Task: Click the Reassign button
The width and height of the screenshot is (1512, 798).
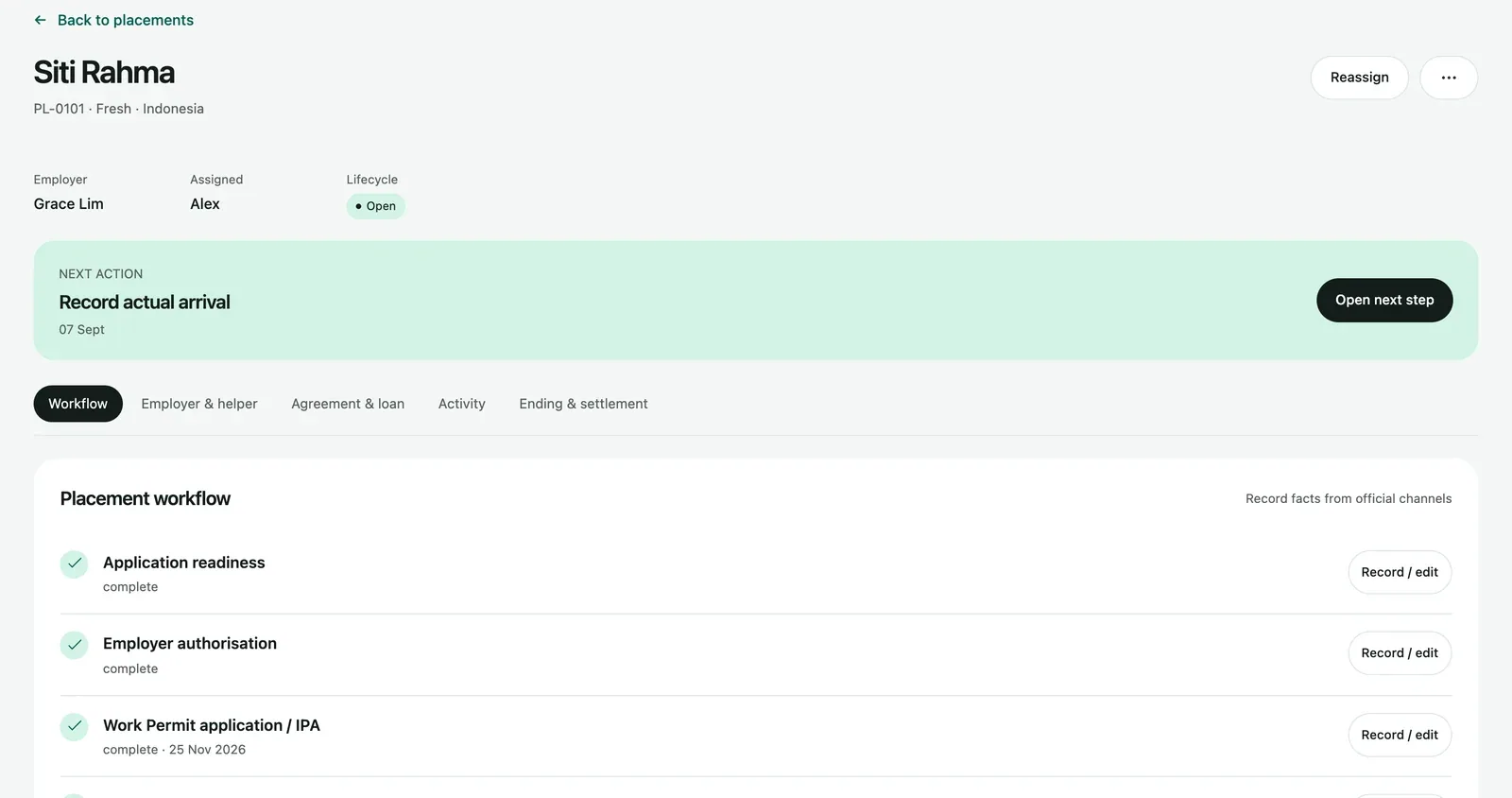Action: [x=1360, y=78]
